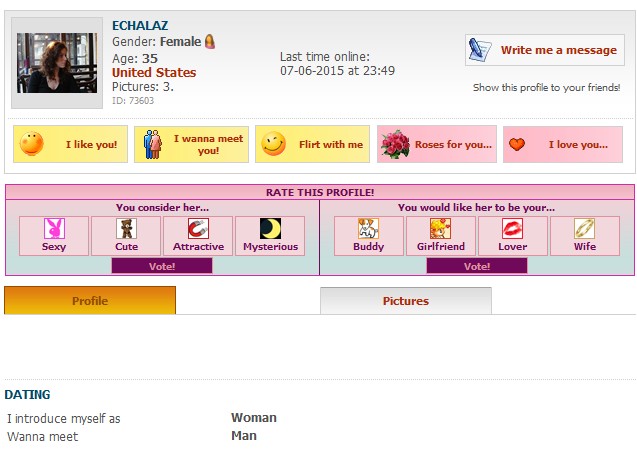Choose the Cute rating label
The width and height of the screenshot is (637, 463).
click(x=126, y=247)
